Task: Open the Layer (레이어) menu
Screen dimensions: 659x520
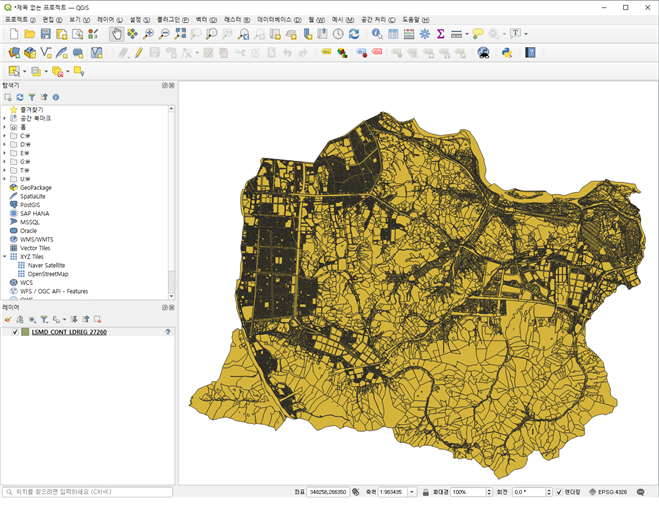Action: (x=110, y=19)
